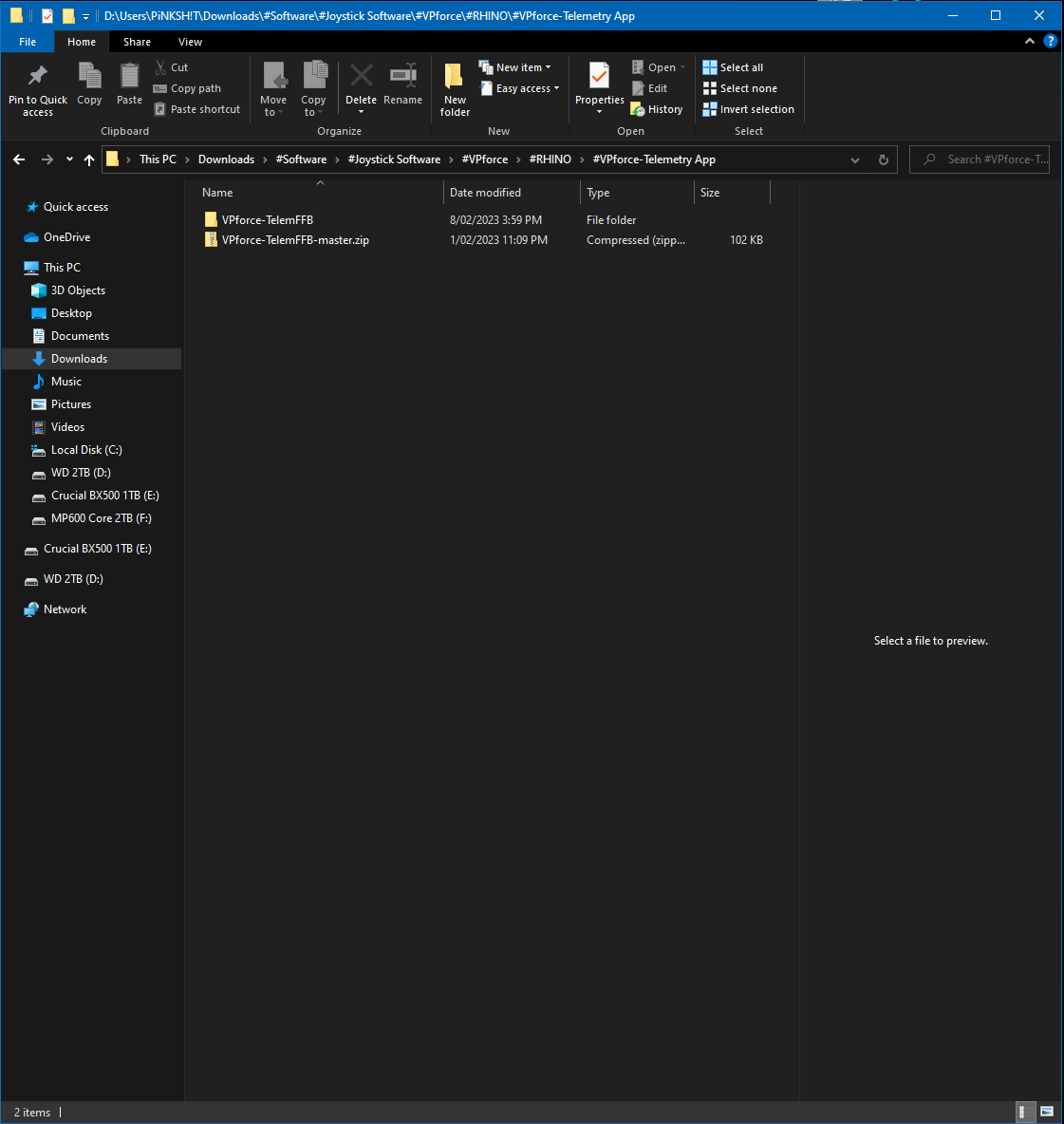Switch to the Share ribbon tab

click(137, 42)
